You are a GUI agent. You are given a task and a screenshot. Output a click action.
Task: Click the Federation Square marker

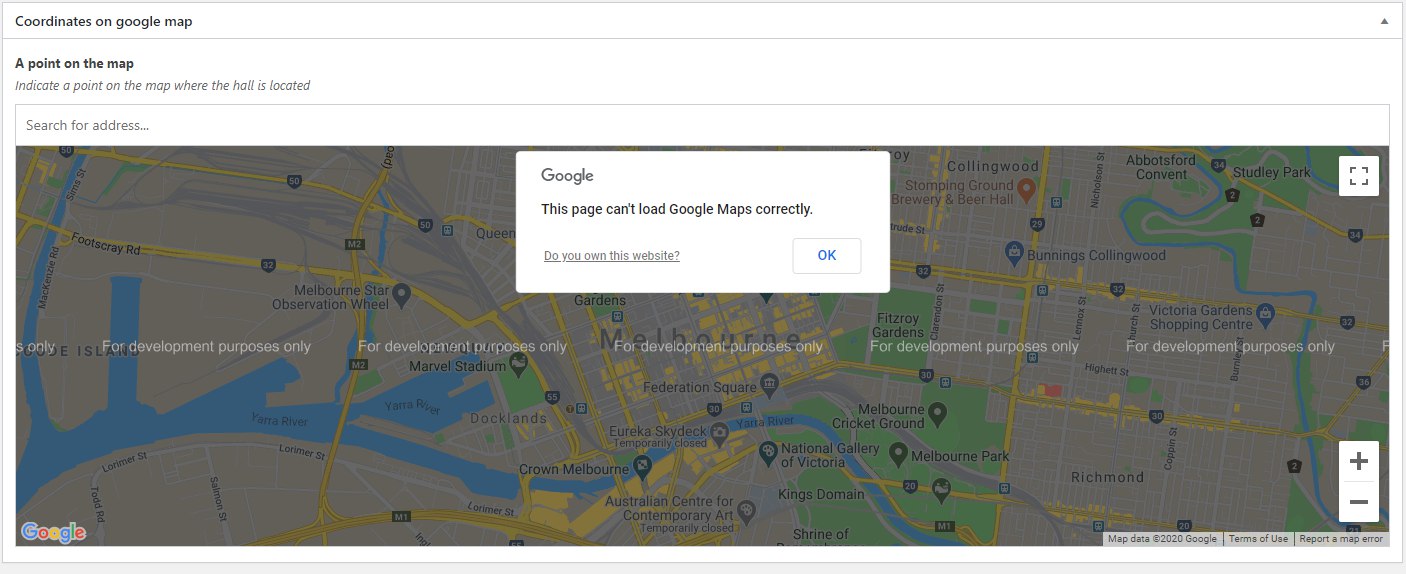768,383
